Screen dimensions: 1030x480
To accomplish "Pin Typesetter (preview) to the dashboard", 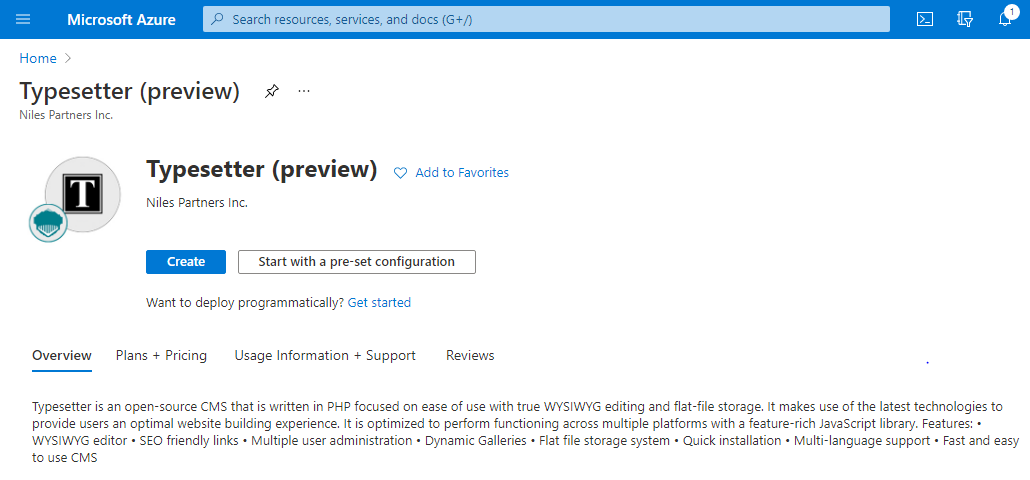I will (x=271, y=91).
